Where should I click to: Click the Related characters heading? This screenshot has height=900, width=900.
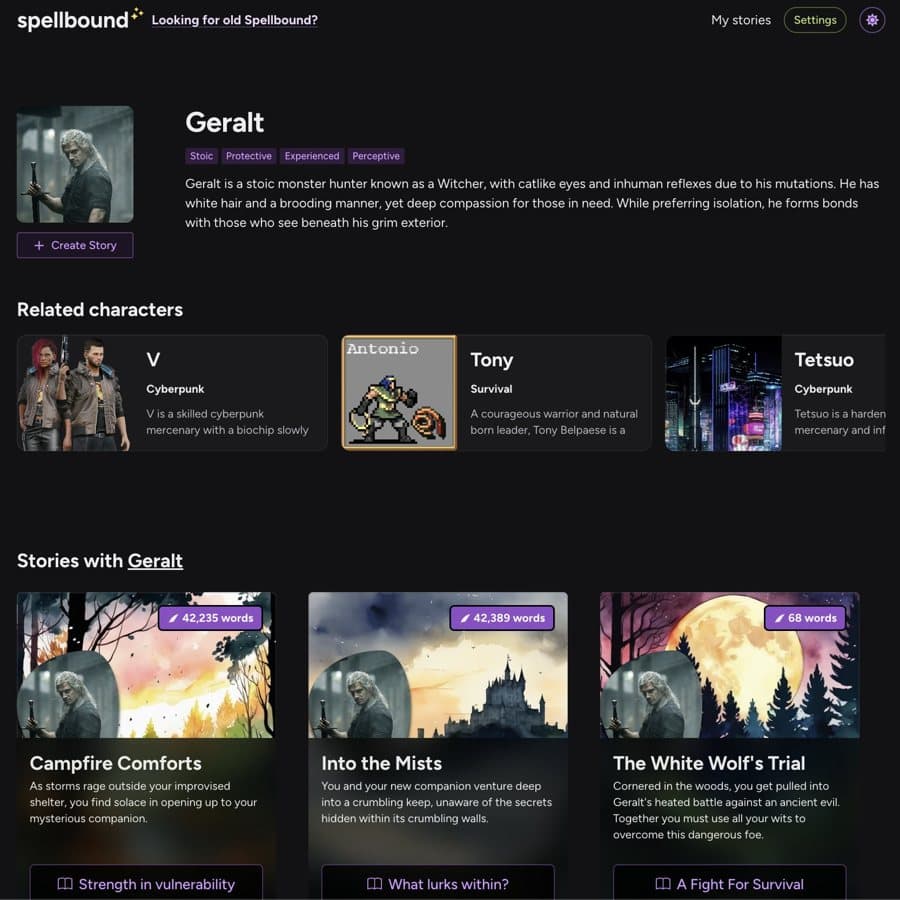100,310
